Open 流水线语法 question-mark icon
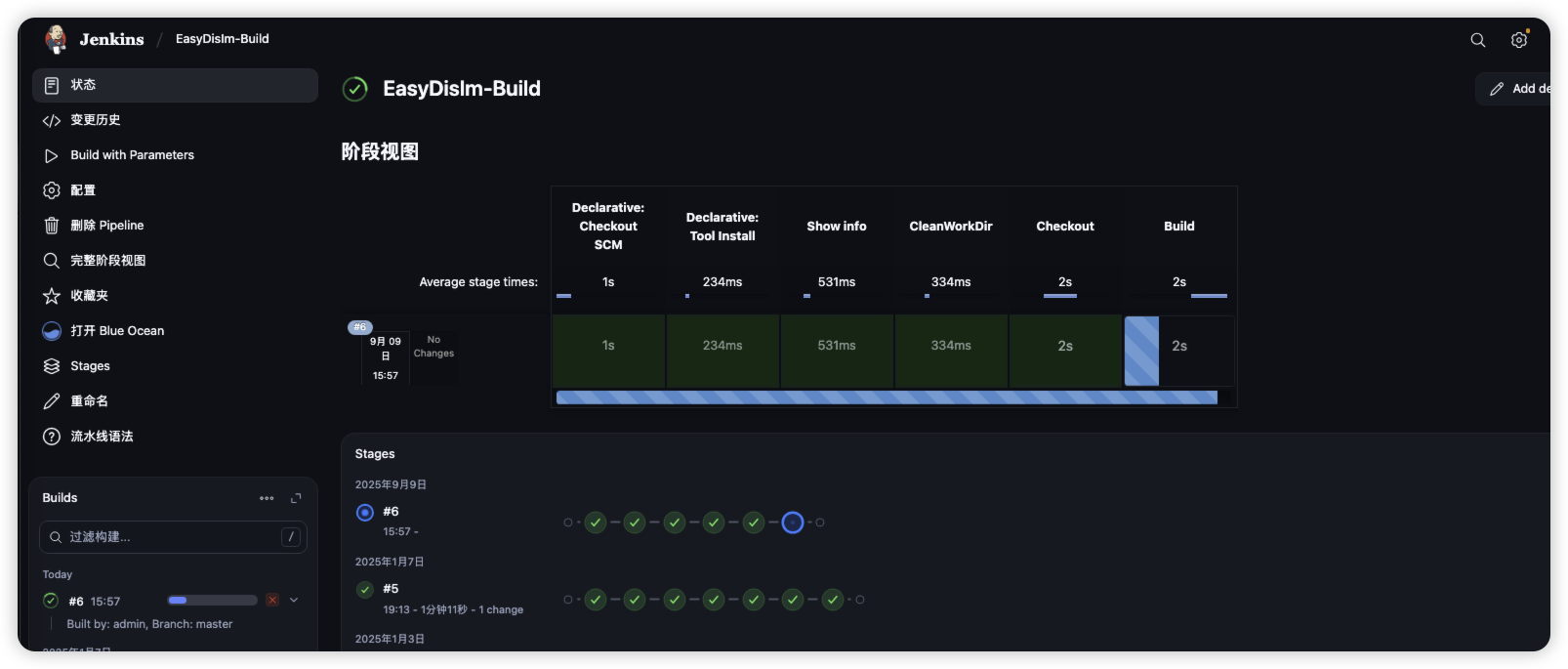This screenshot has height=669, width=1568. 52,437
